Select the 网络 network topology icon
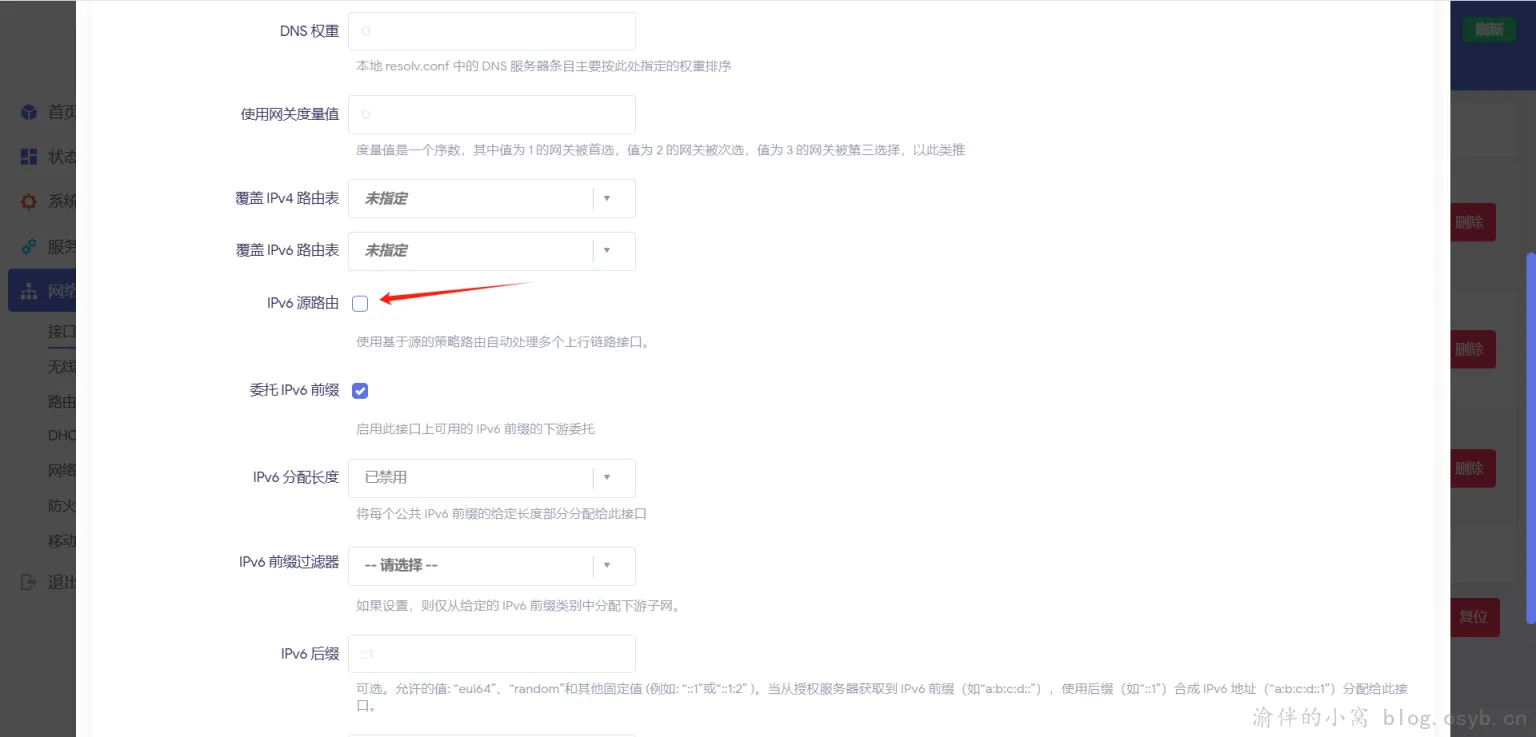Image resolution: width=1536 pixels, height=737 pixels. (29, 290)
